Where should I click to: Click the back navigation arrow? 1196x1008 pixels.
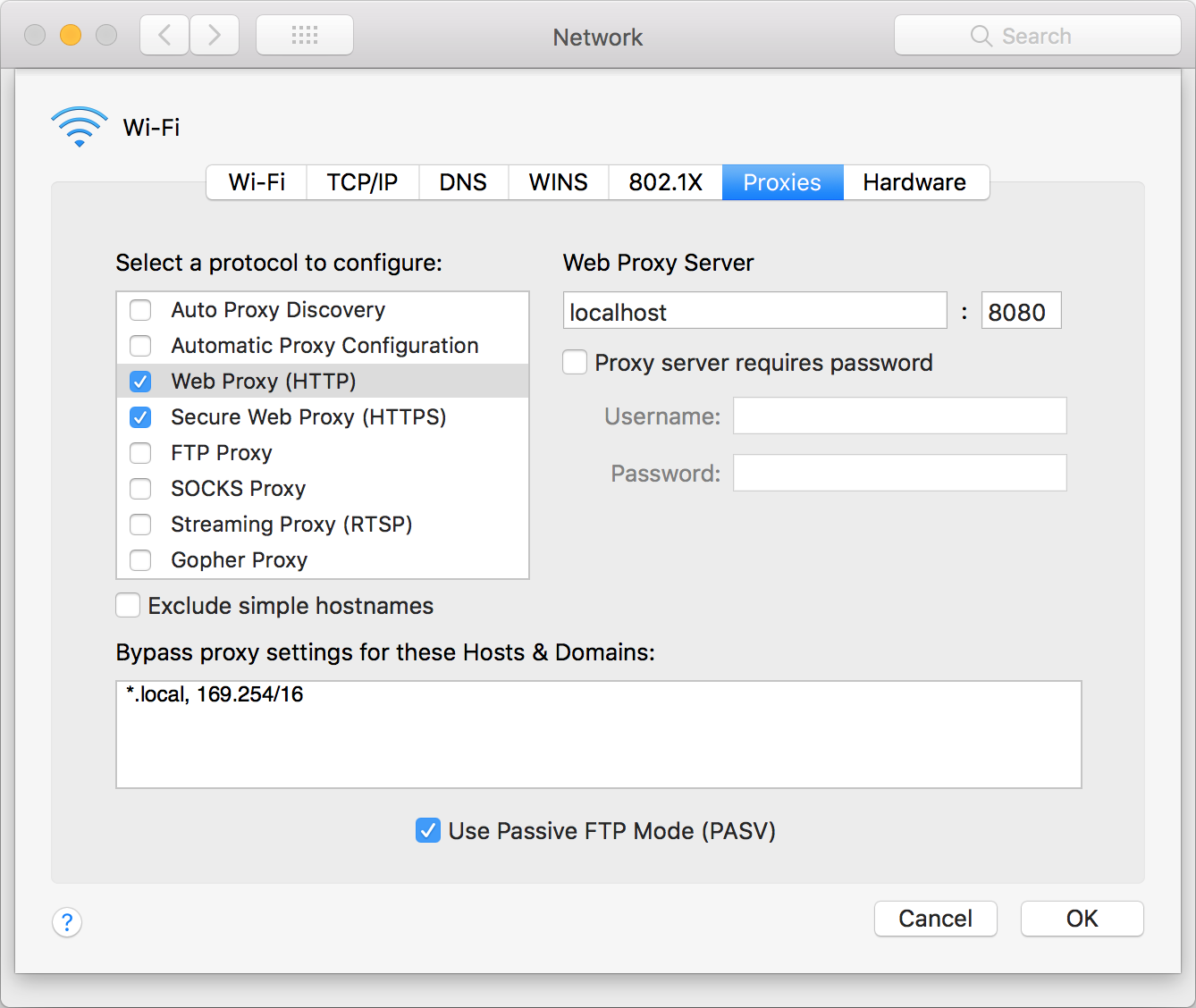164,36
